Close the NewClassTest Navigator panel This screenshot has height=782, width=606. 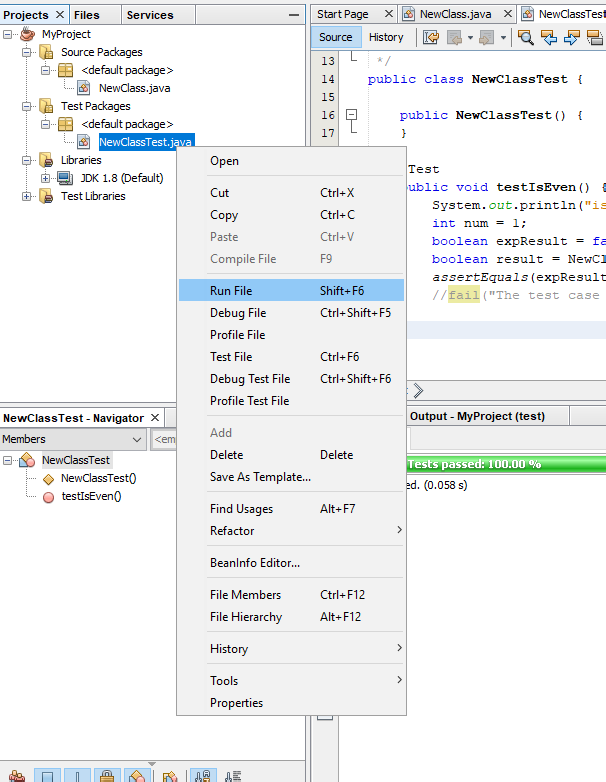[155, 417]
